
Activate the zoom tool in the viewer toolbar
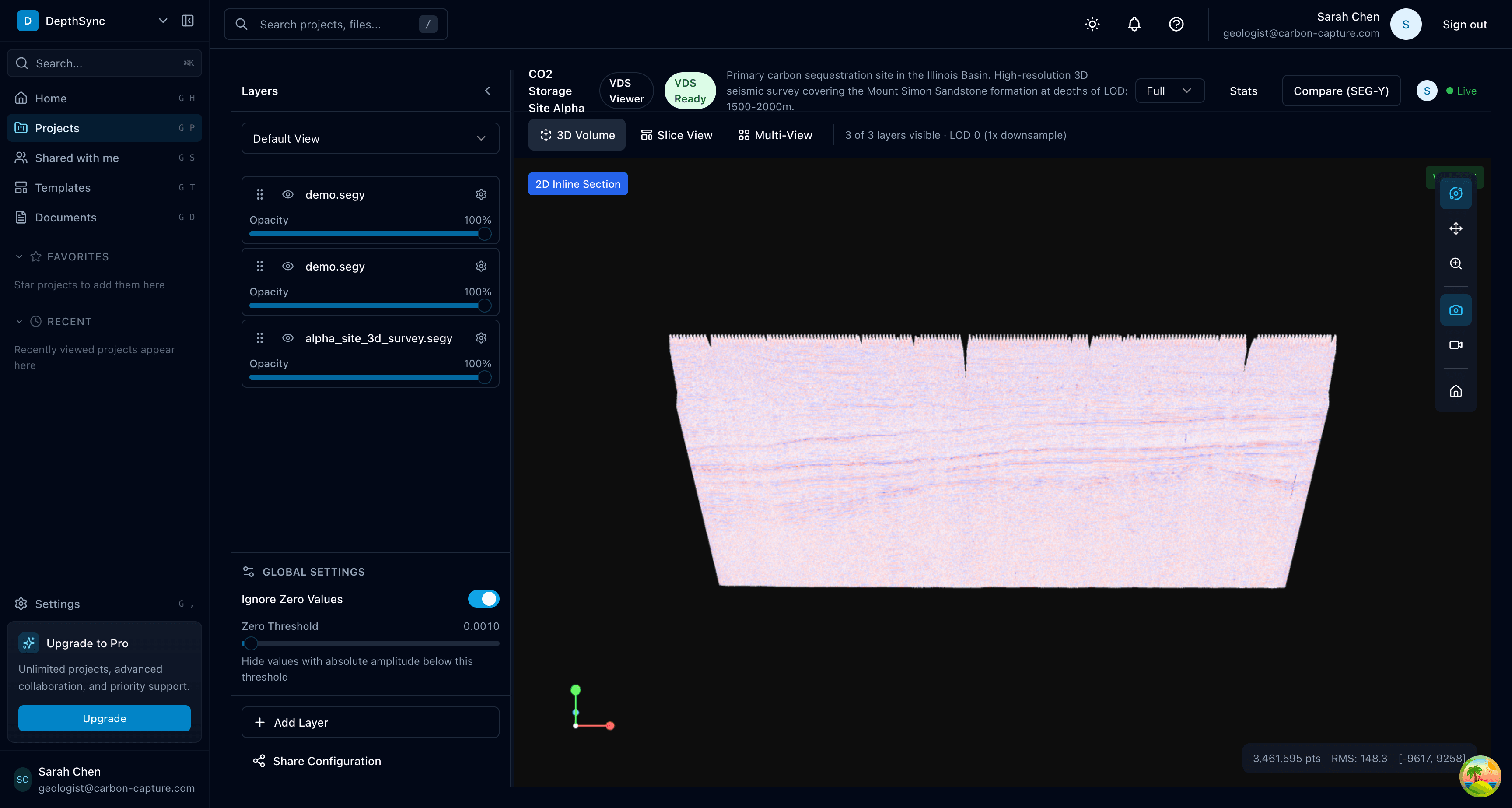click(1456, 263)
